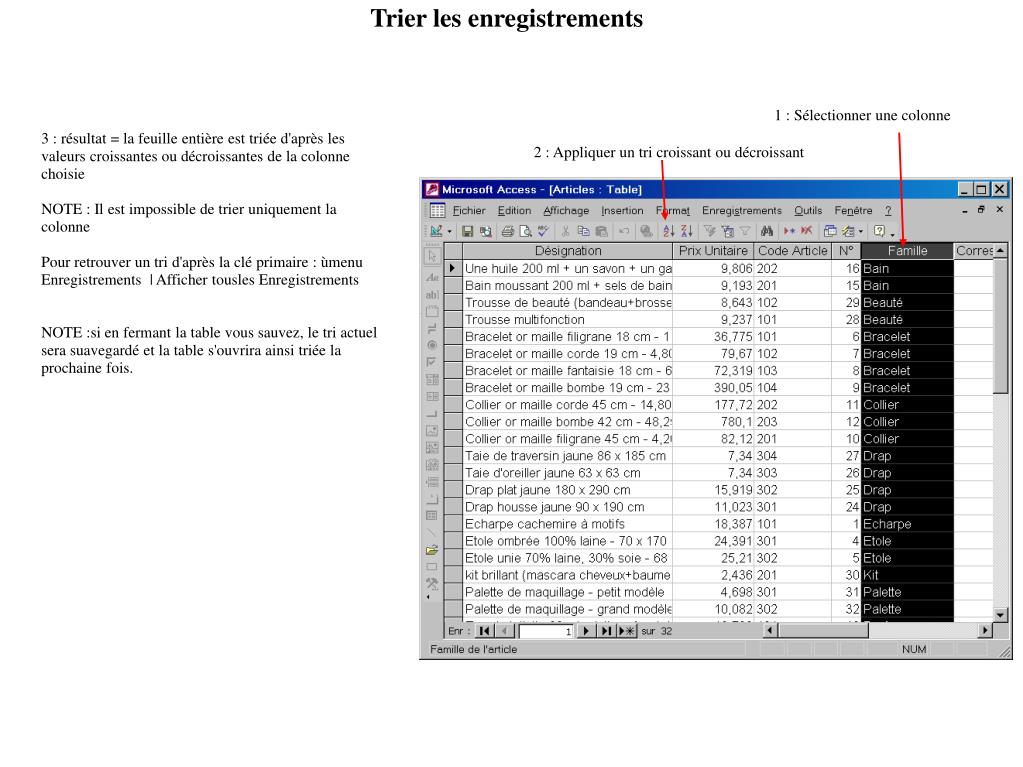Screen dimensions: 1023x767
Task: Apply ascending sort A-Z icon
Action: pos(669,231)
